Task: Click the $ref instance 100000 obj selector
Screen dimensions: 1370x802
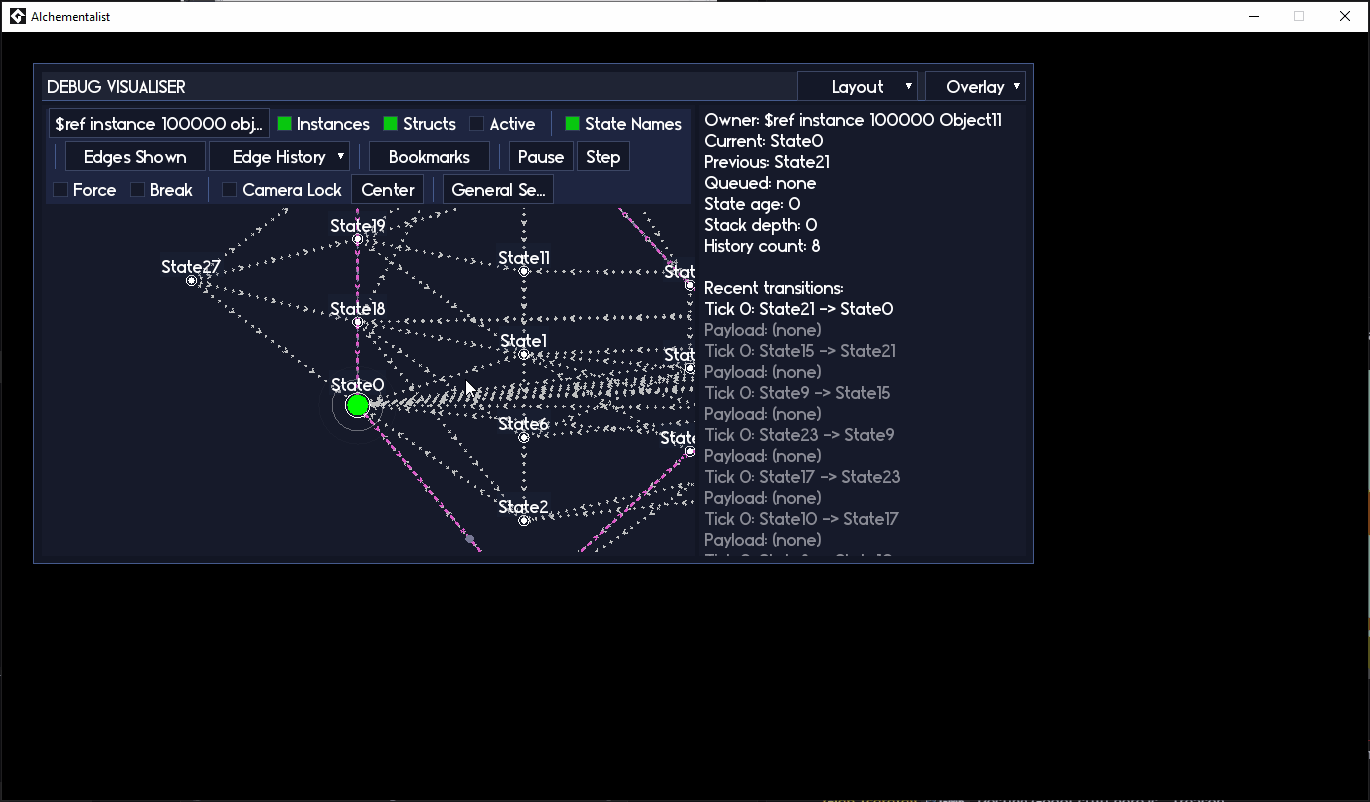Action: [x=158, y=123]
